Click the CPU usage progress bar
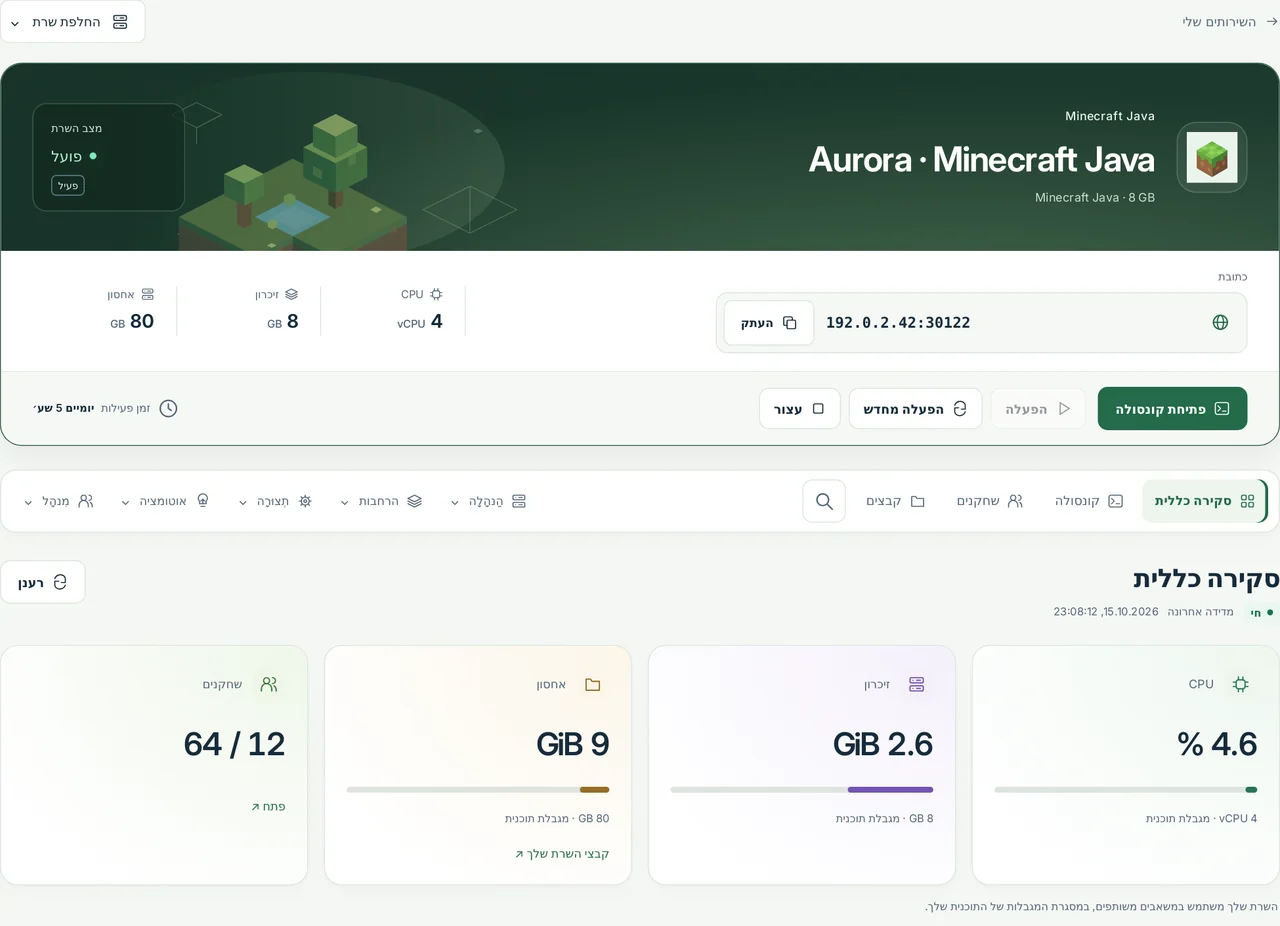This screenshot has width=1280, height=926. pos(1126,790)
